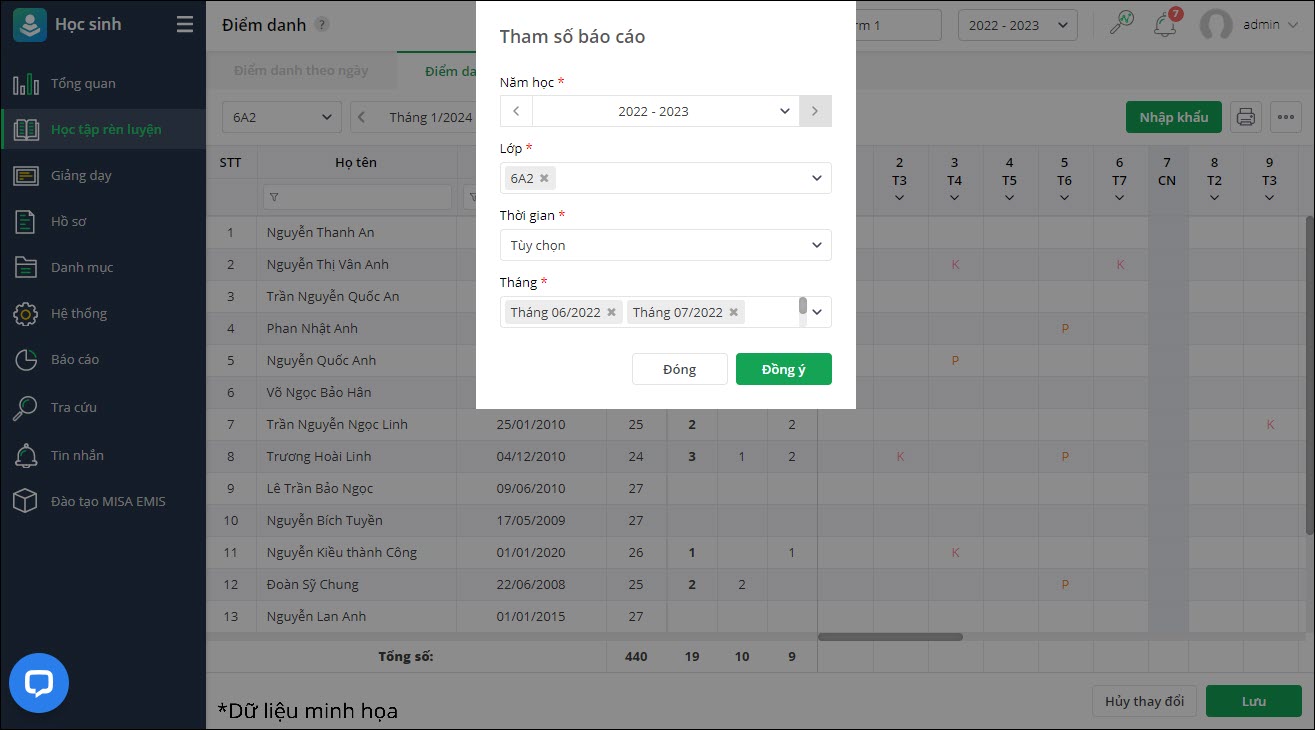
Task: Remove the 6A2 class tag
Action: click(544, 178)
